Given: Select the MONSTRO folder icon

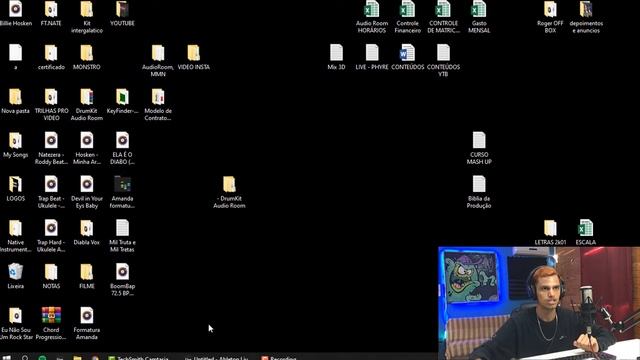Looking at the screenshot, I should click(87, 52).
